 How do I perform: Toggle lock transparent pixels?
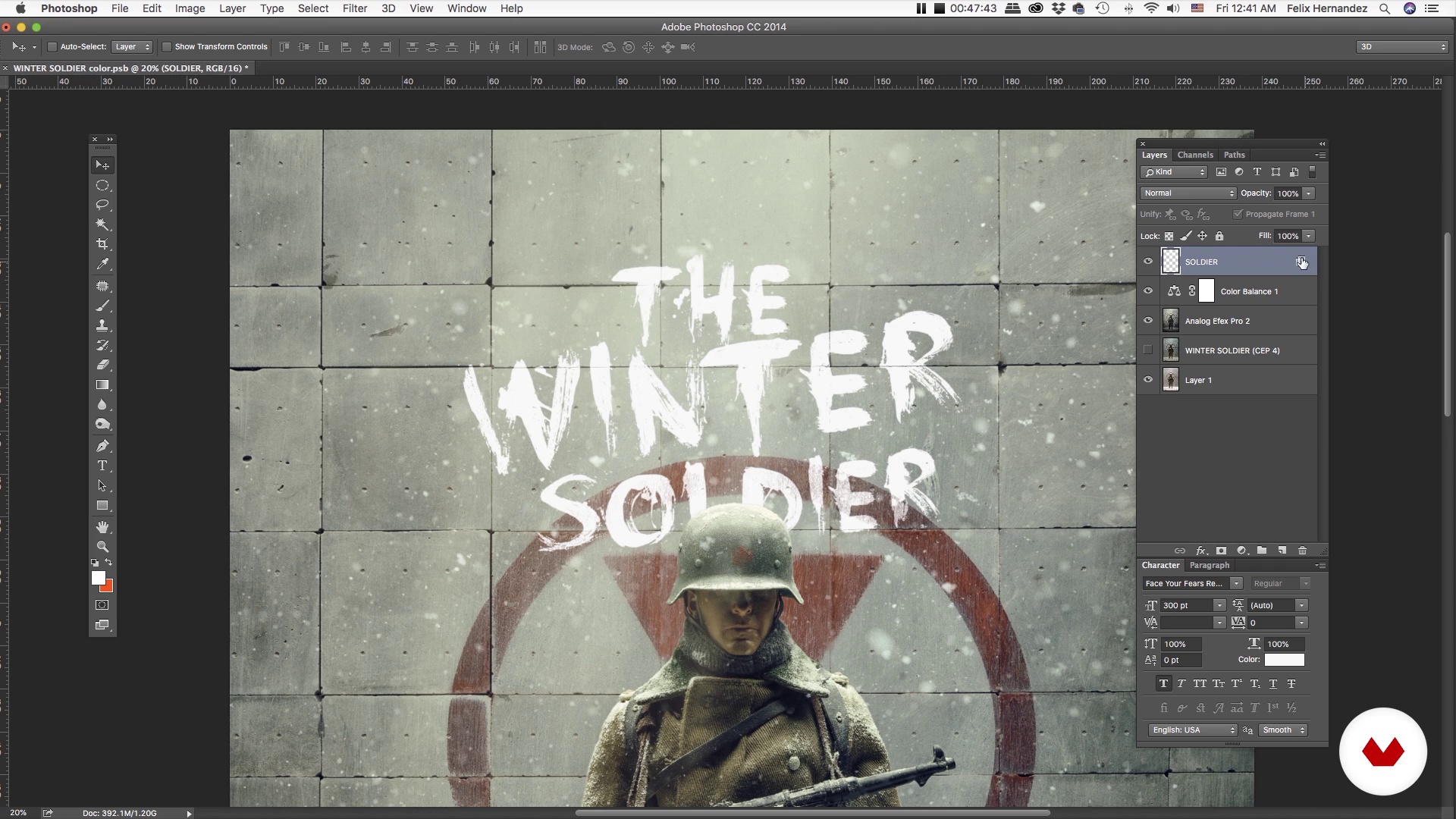1169,237
